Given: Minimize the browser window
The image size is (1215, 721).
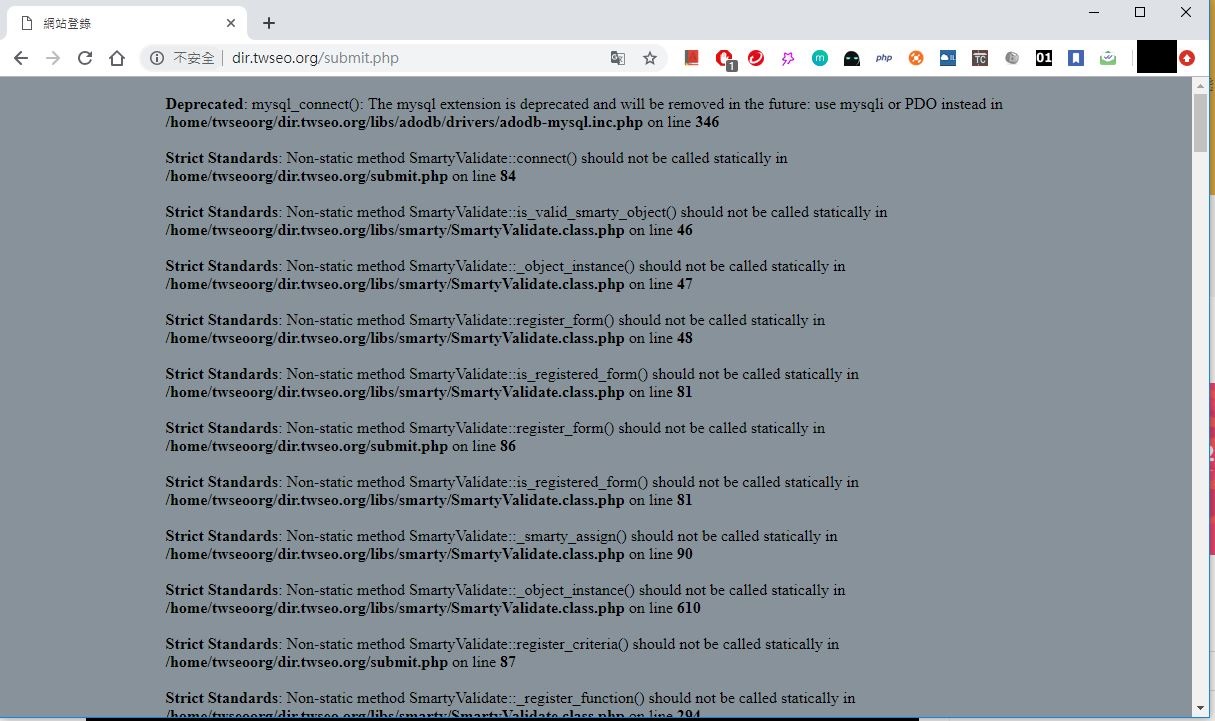Looking at the screenshot, I should pyautogui.click(x=1094, y=12).
